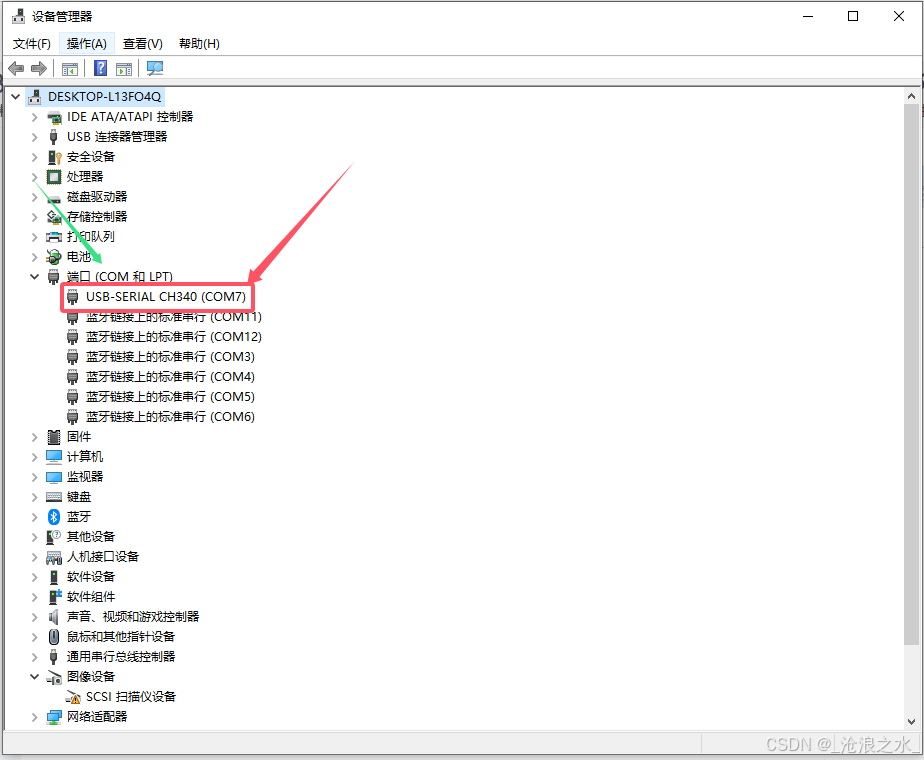This screenshot has height=760, width=924.
Task: Expand the 蓝牙 category node
Action: pos(35,517)
